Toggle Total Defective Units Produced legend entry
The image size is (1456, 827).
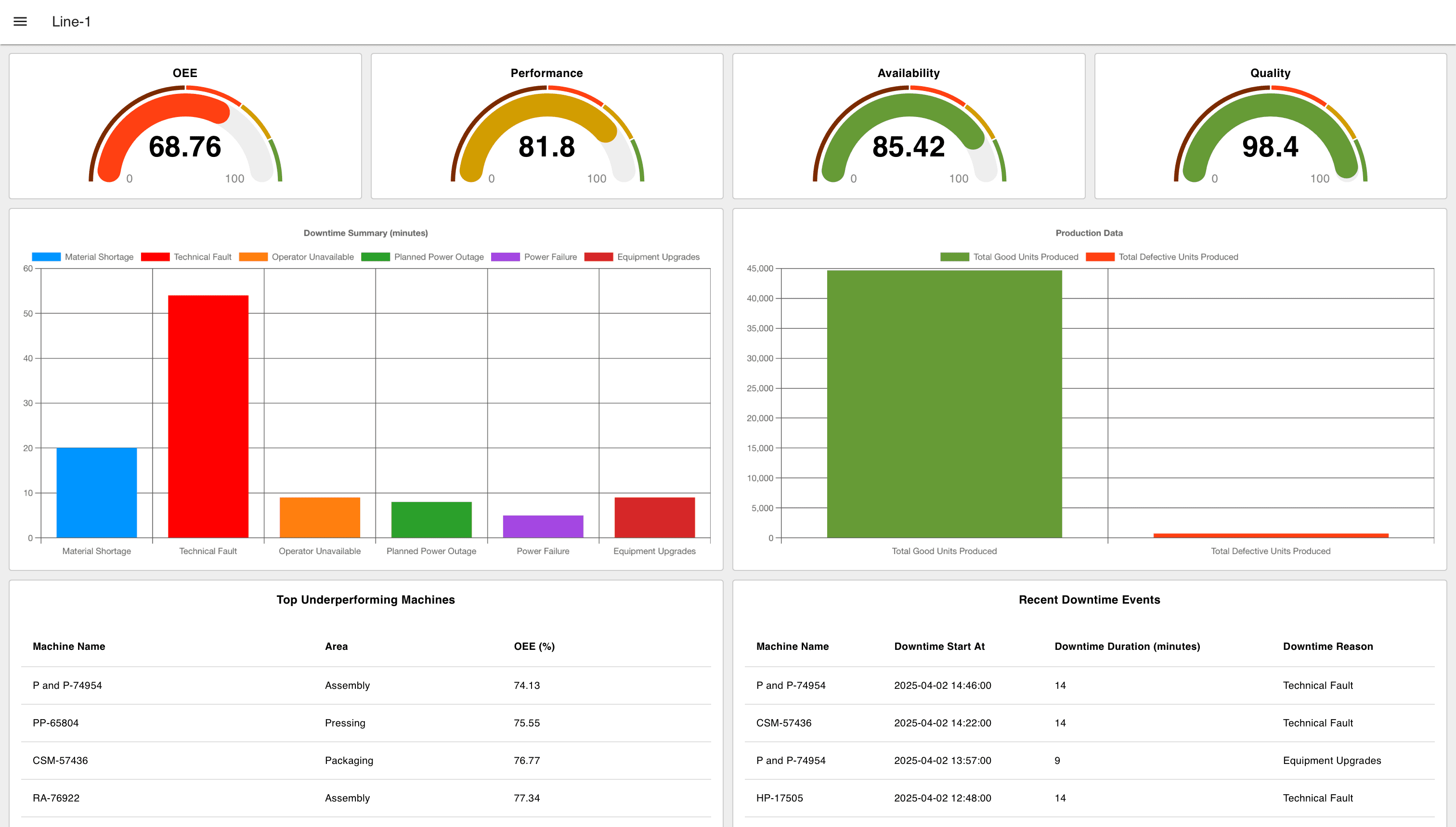1101,257
